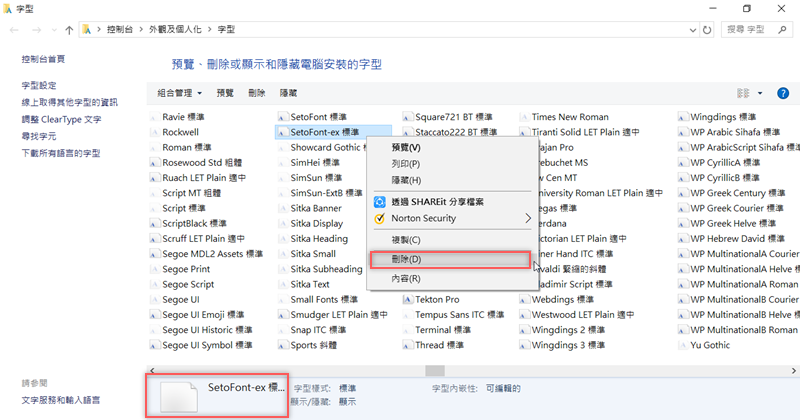Click the forward navigation arrow

click(x=36, y=30)
